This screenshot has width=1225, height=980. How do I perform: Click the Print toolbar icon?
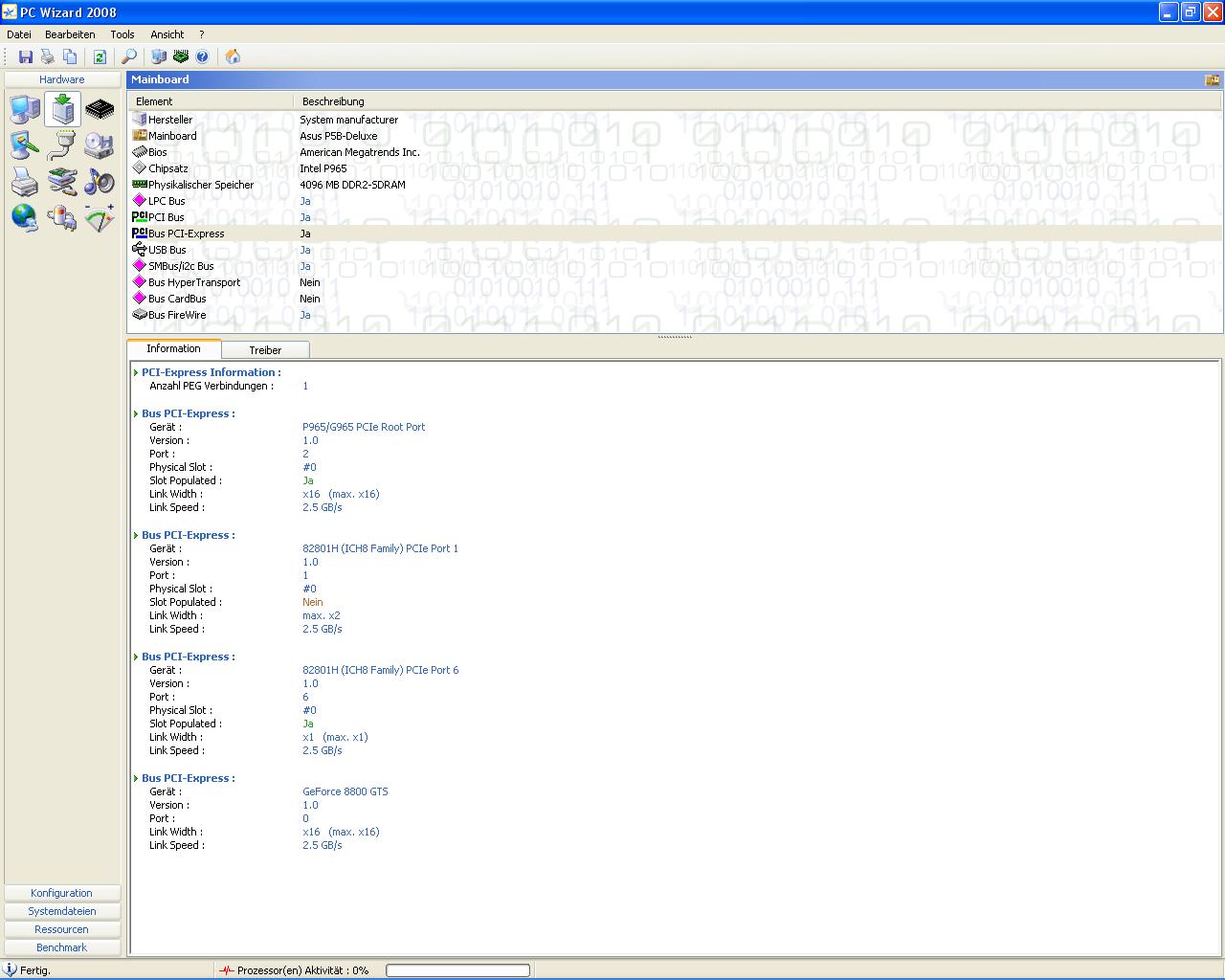click(48, 56)
